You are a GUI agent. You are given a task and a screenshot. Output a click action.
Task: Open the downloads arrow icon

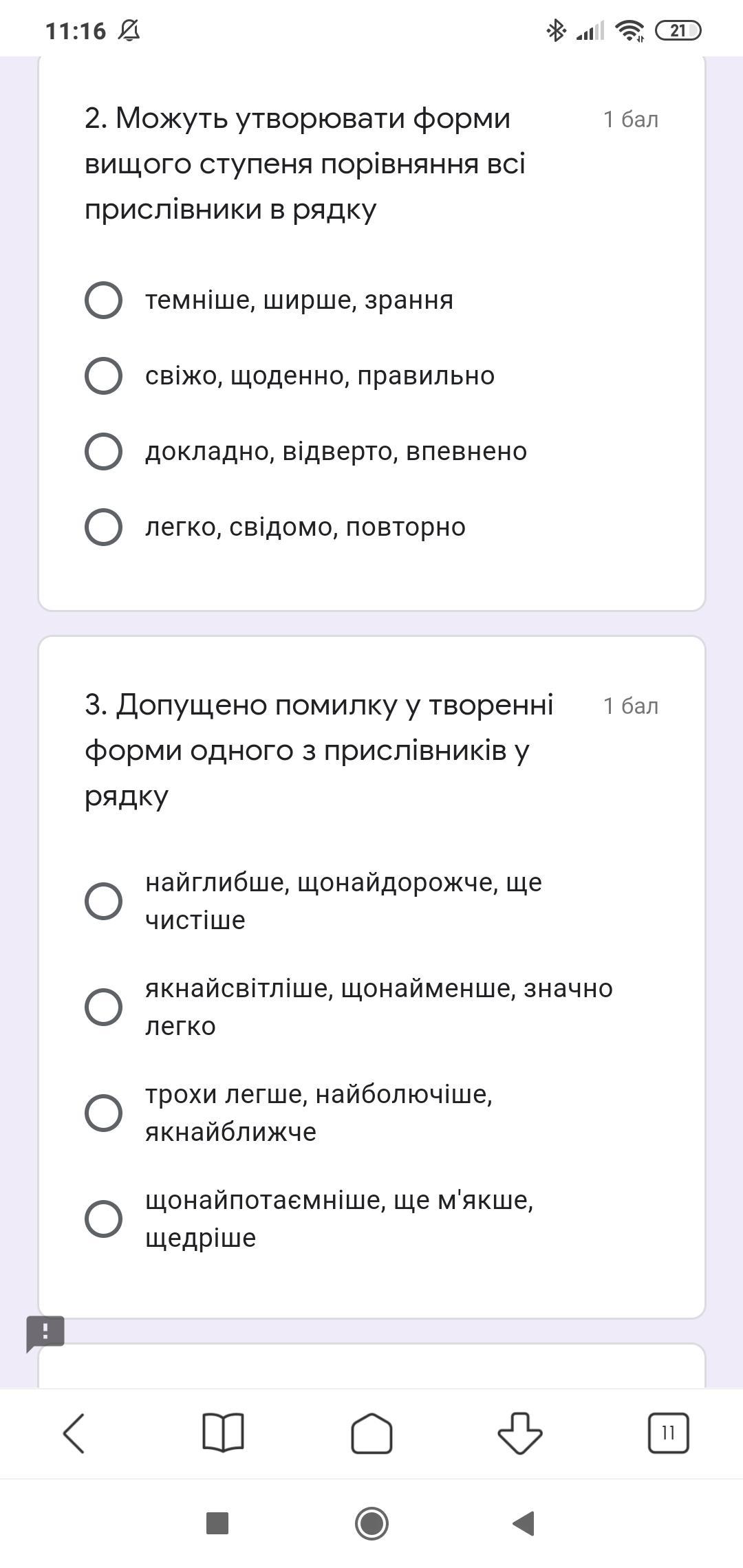(520, 1433)
